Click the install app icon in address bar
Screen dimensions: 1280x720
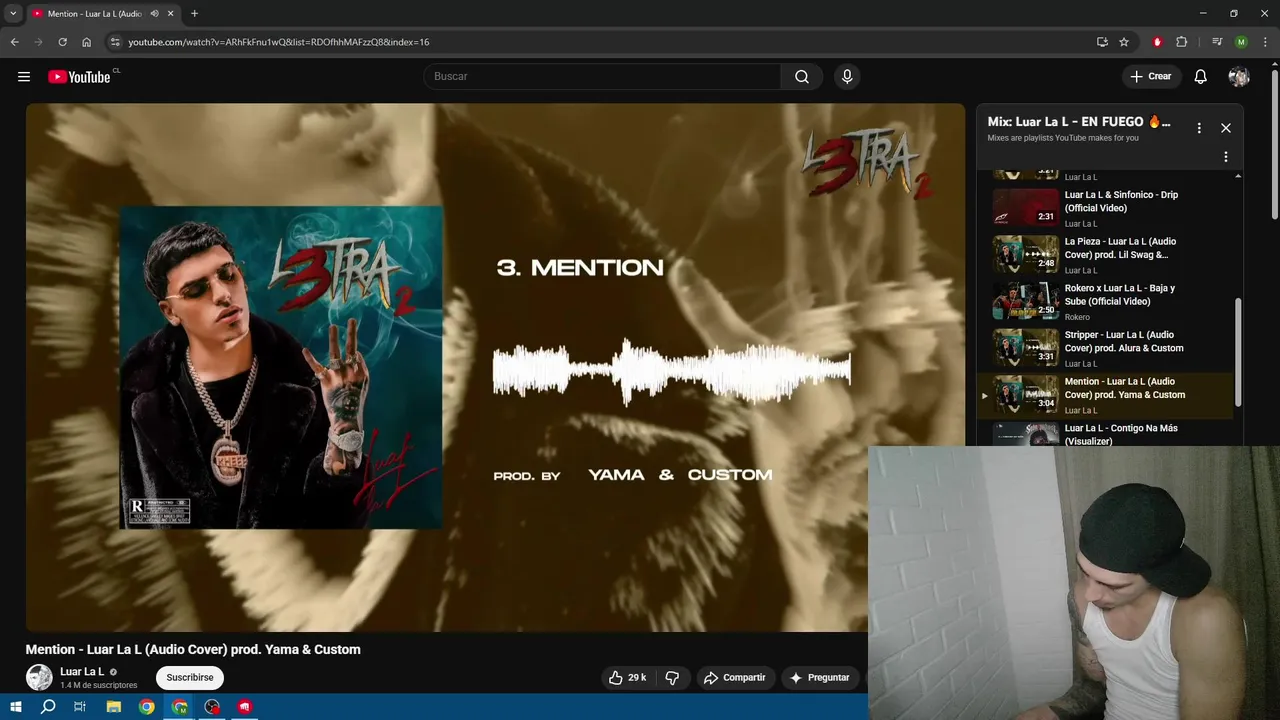pyautogui.click(x=1102, y=42)
